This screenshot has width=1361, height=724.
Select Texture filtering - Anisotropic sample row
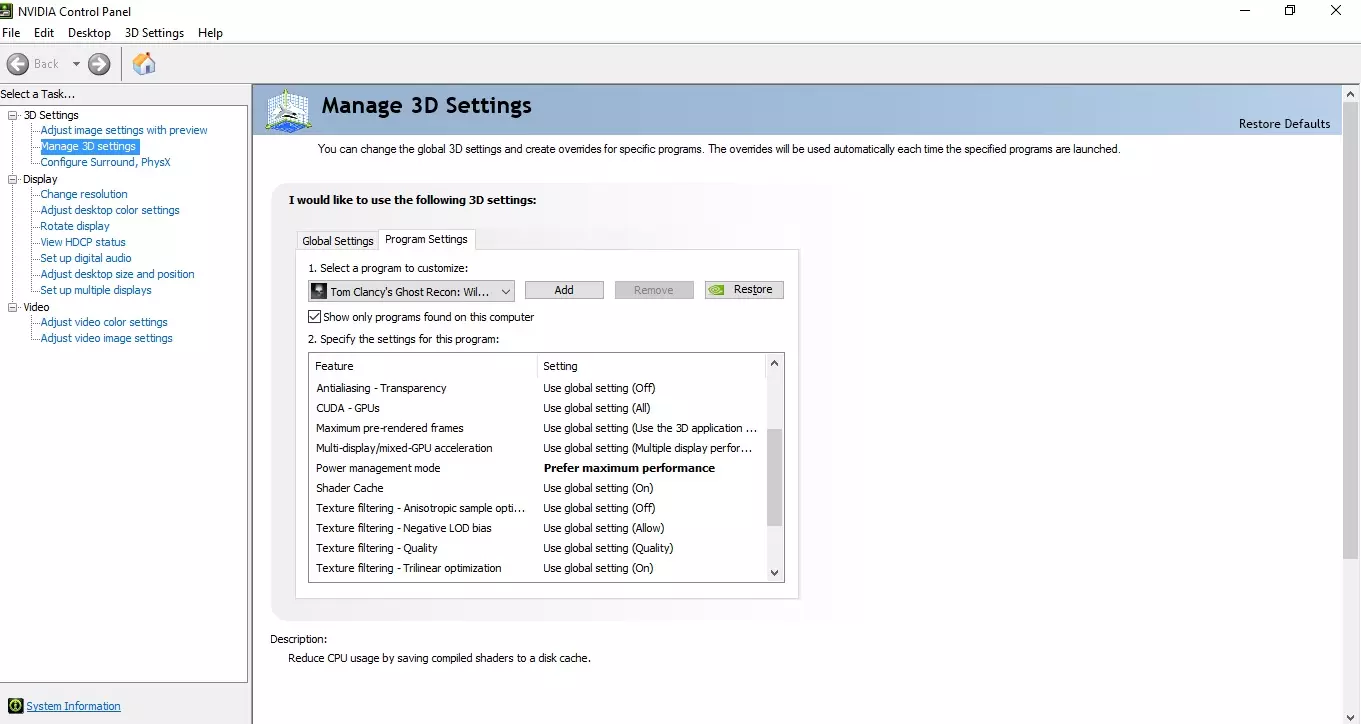(537, 508)
